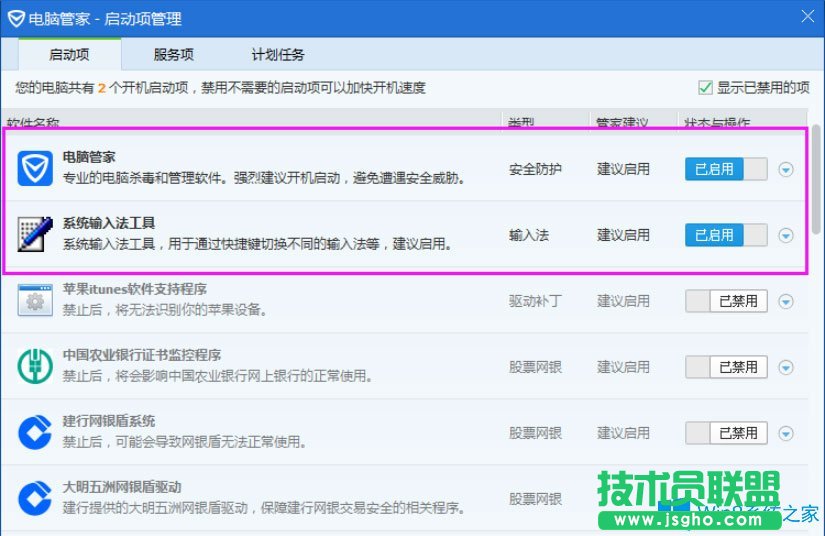Click 股票网银 type in 建行网银盾系统 row
The width and height of the screenshot is (825, 536).
pyautogui.click(x=535, y=433)
